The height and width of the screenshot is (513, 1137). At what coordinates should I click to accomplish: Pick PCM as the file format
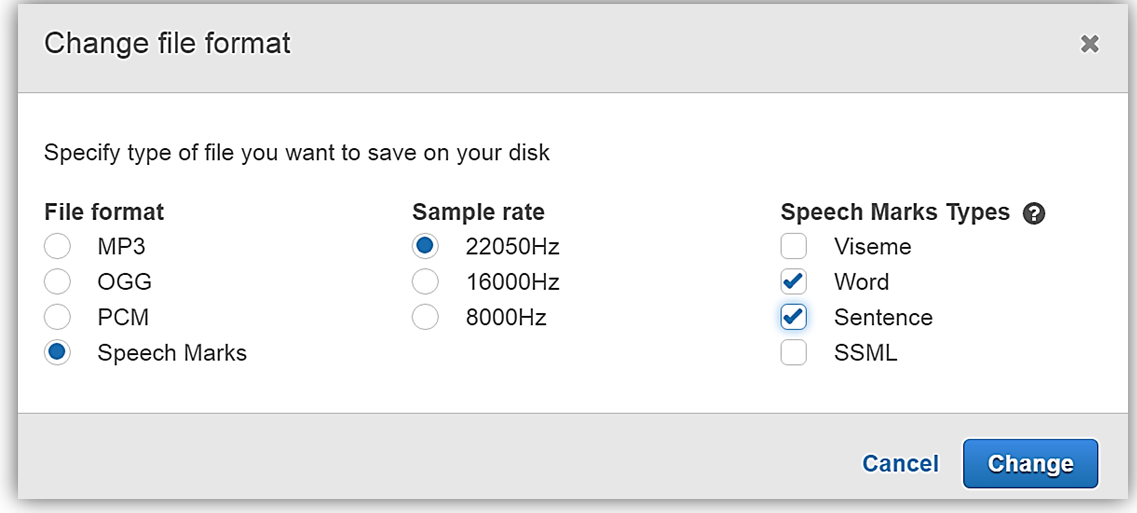click(58, 317)
